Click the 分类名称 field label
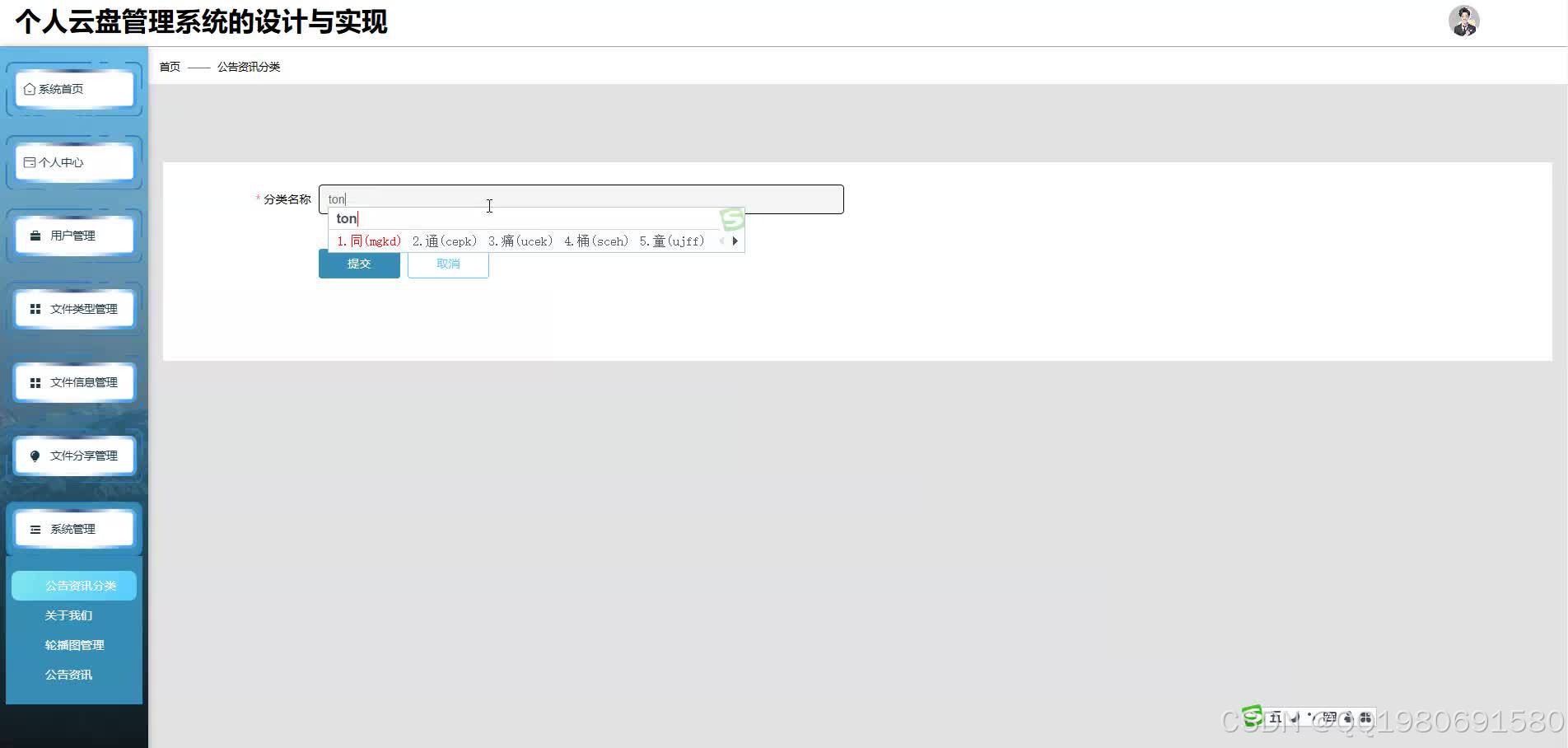1568x748 pixels. (287, 199)
